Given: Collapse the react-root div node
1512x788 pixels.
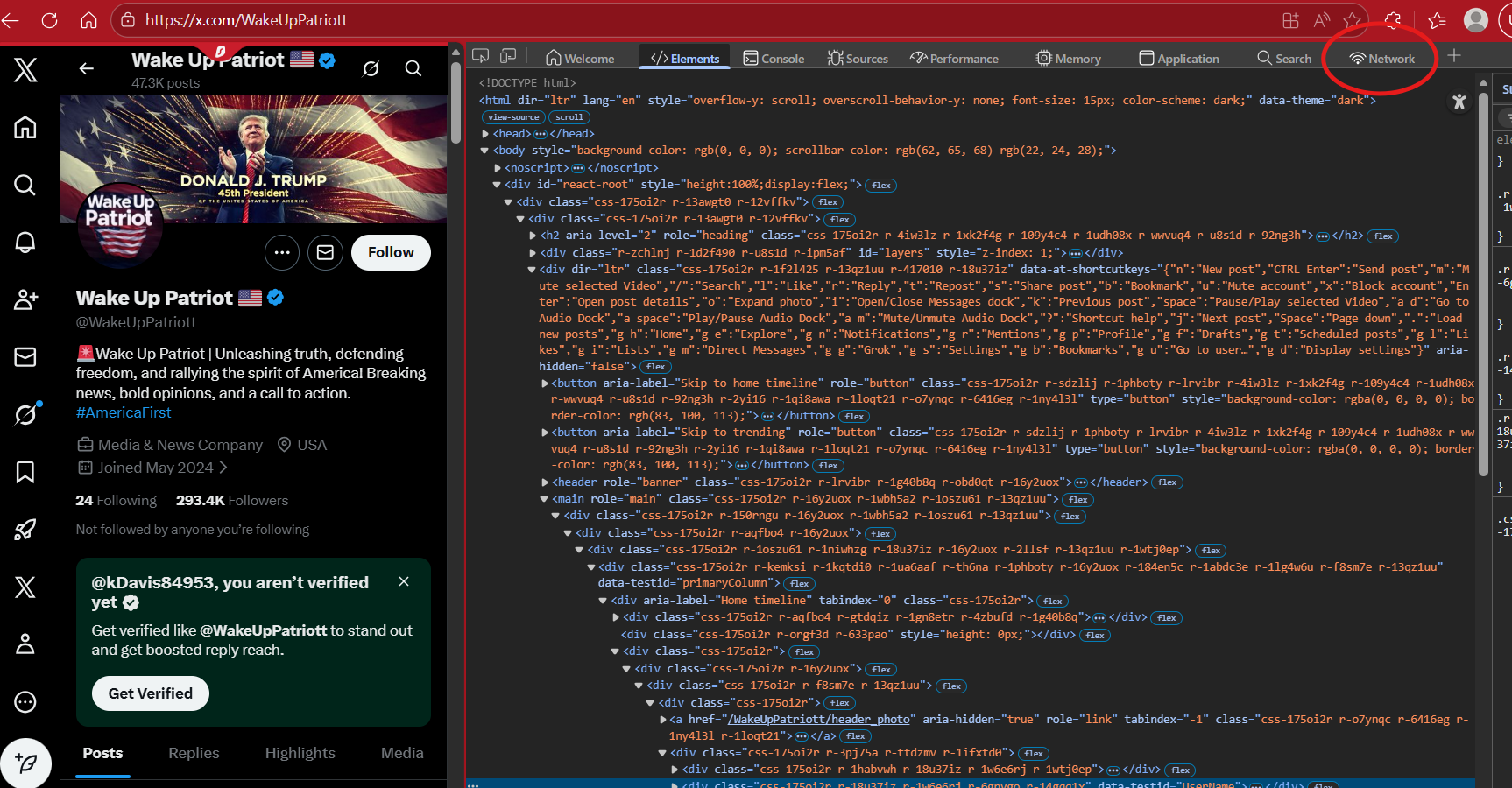Looking at the screenshot, I should [x=497, y=185].
